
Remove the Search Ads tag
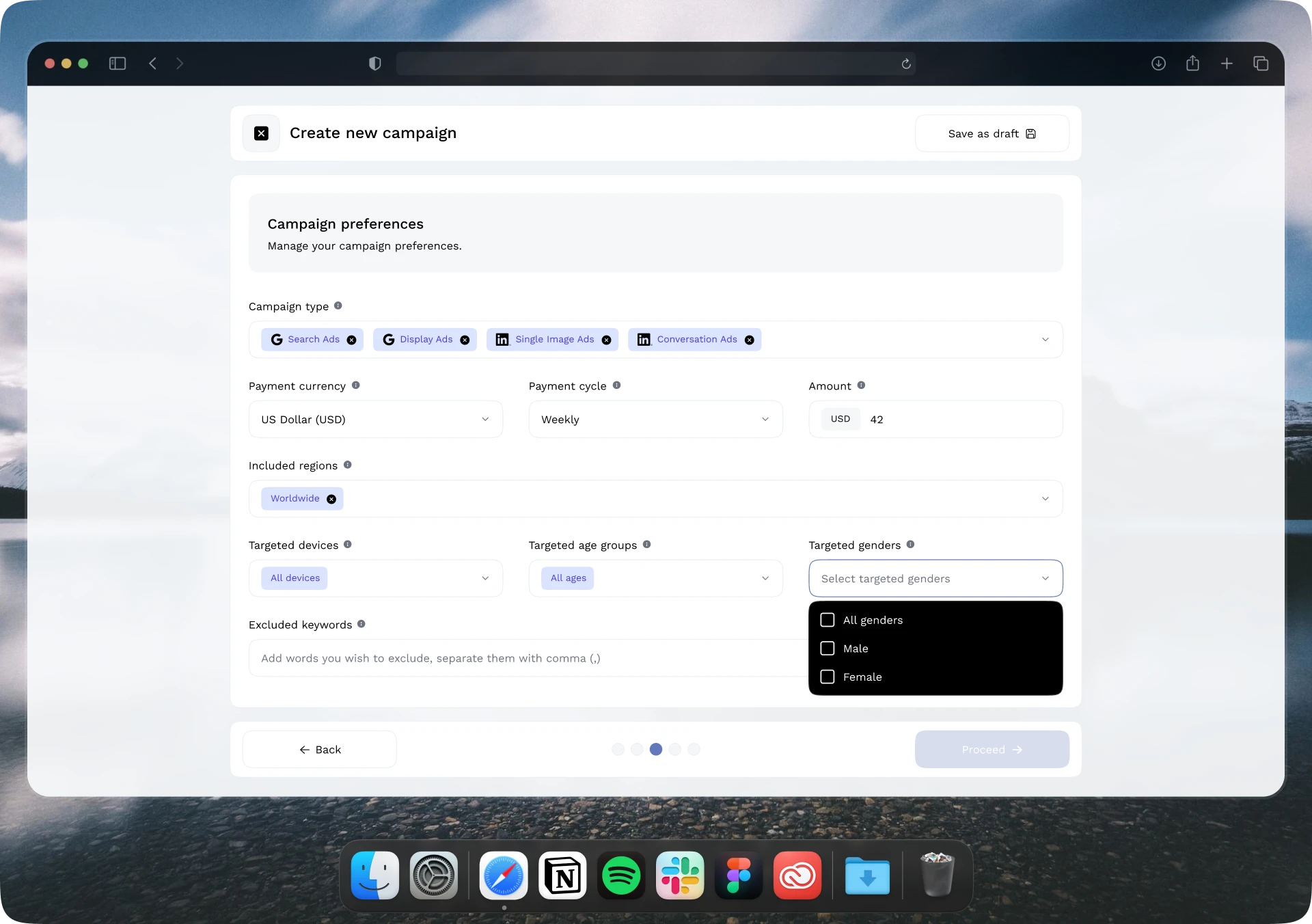(351, 340)
